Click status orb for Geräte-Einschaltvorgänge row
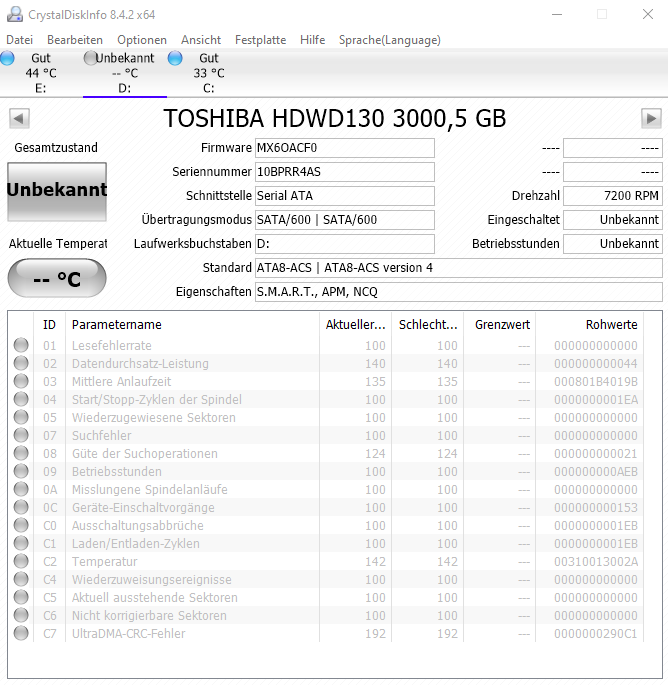Image resolution: width=668 pixels, height=685 pixels. point(21,507)
